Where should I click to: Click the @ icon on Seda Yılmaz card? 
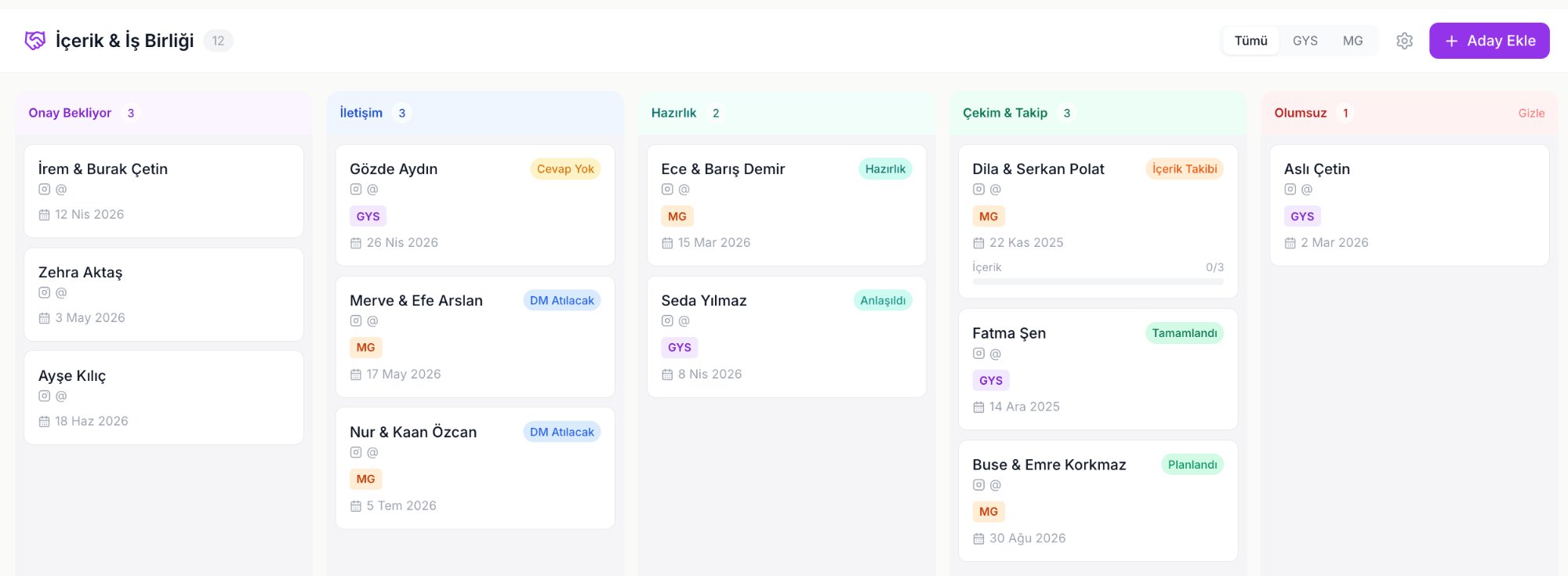(684, 321)
